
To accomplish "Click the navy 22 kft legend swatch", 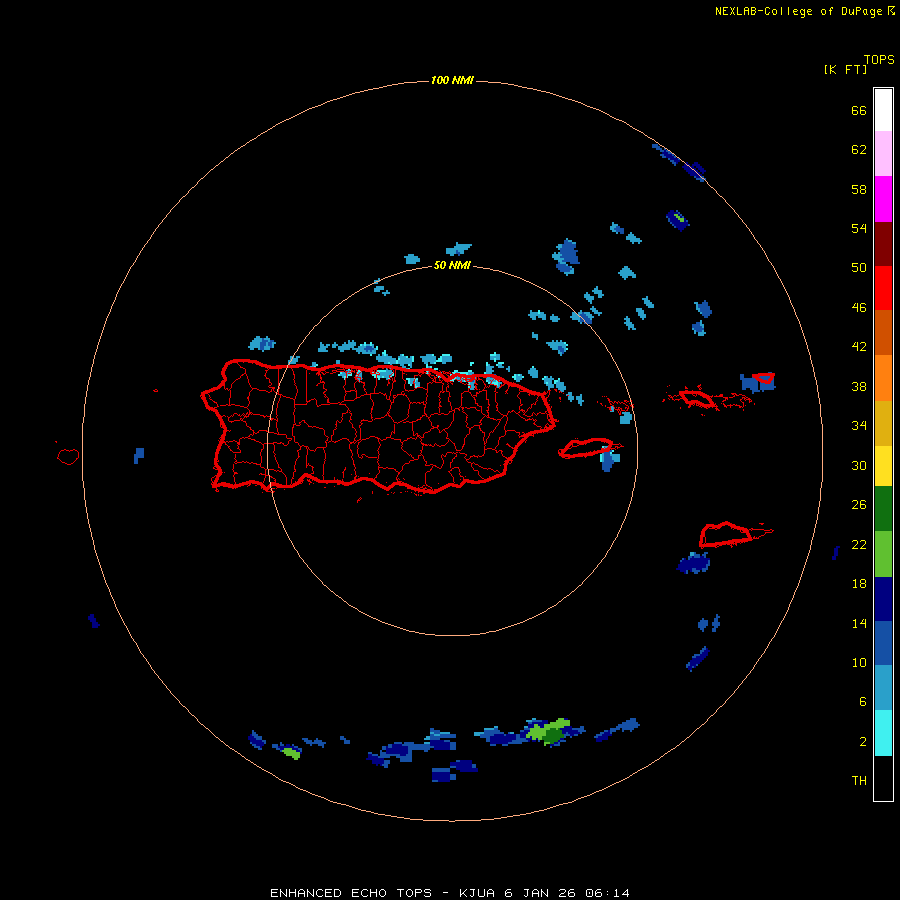I will pyautogui.click(x=883, y=599).
